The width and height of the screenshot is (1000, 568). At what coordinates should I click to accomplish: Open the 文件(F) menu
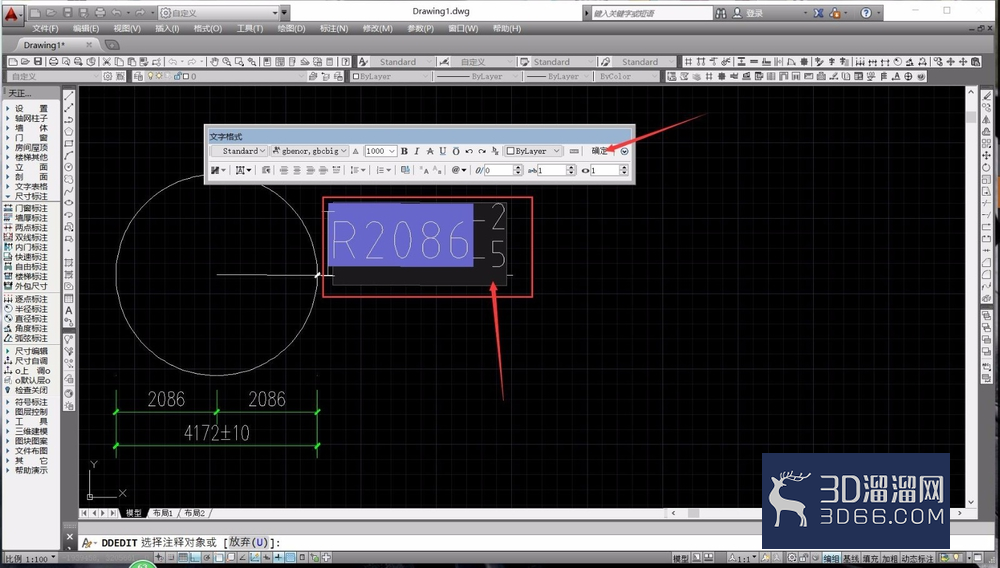point(45,29)
